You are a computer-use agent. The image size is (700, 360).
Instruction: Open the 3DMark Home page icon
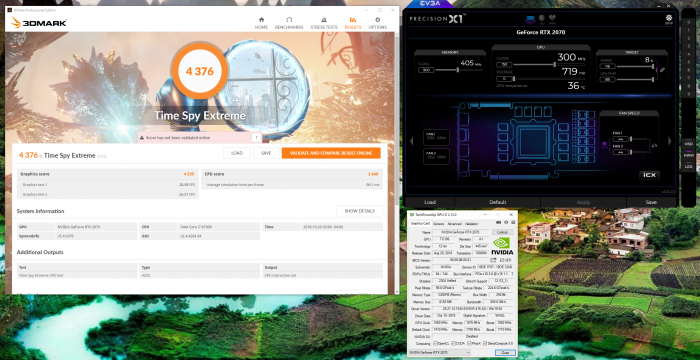click(x=261, y=20)
